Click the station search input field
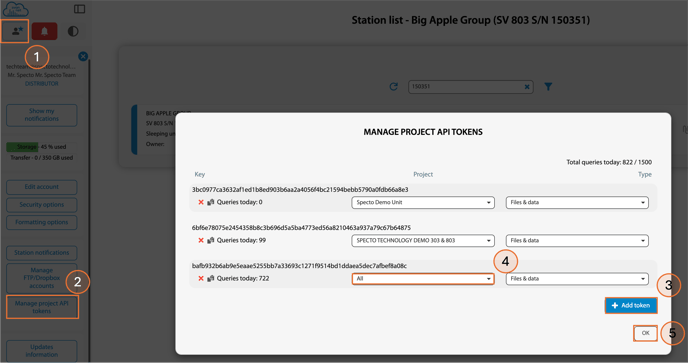The height and width of the screenshot is (363, 688). click(466, 87)
